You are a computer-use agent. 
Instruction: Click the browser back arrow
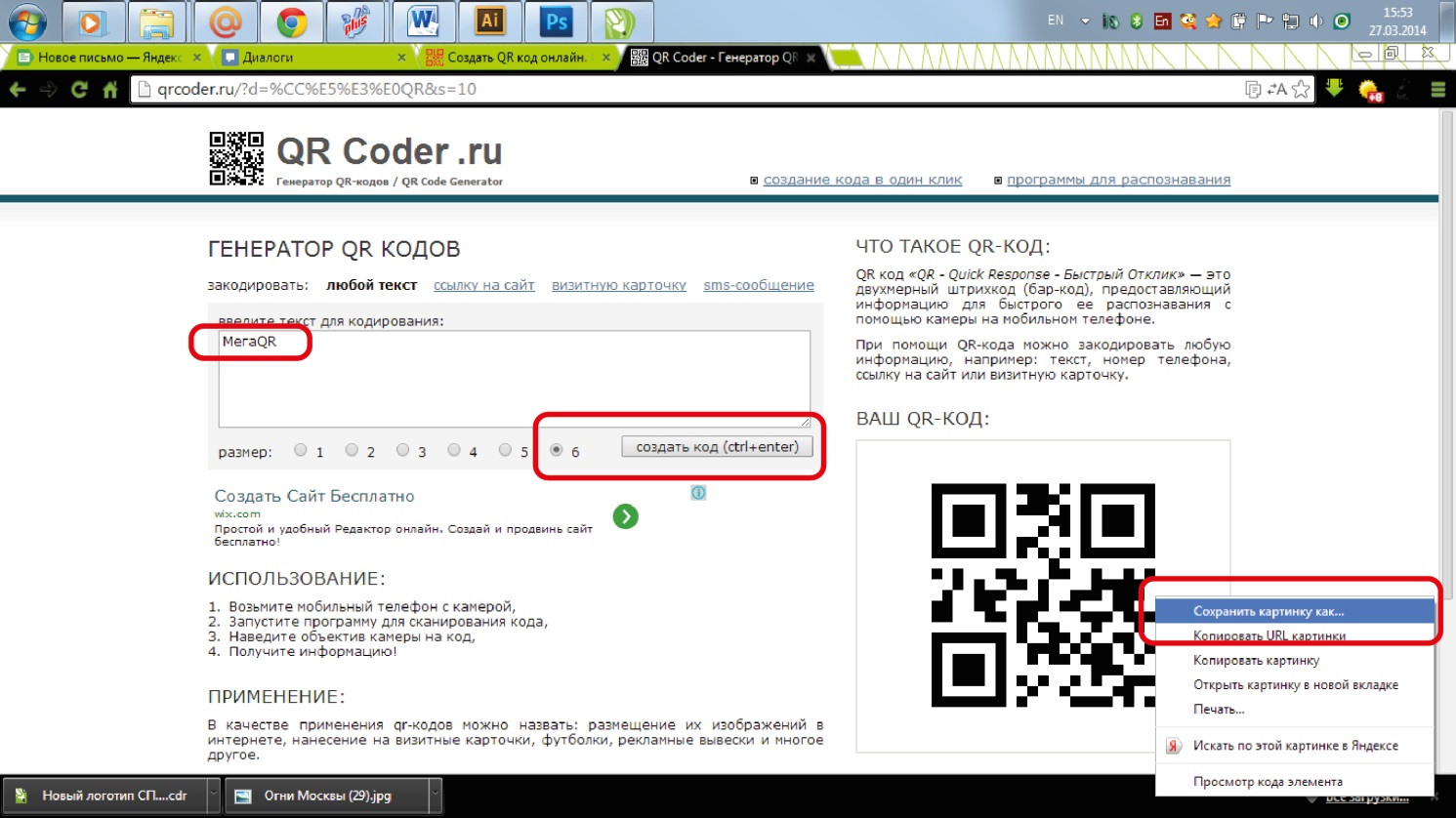(x=18, y=90)
